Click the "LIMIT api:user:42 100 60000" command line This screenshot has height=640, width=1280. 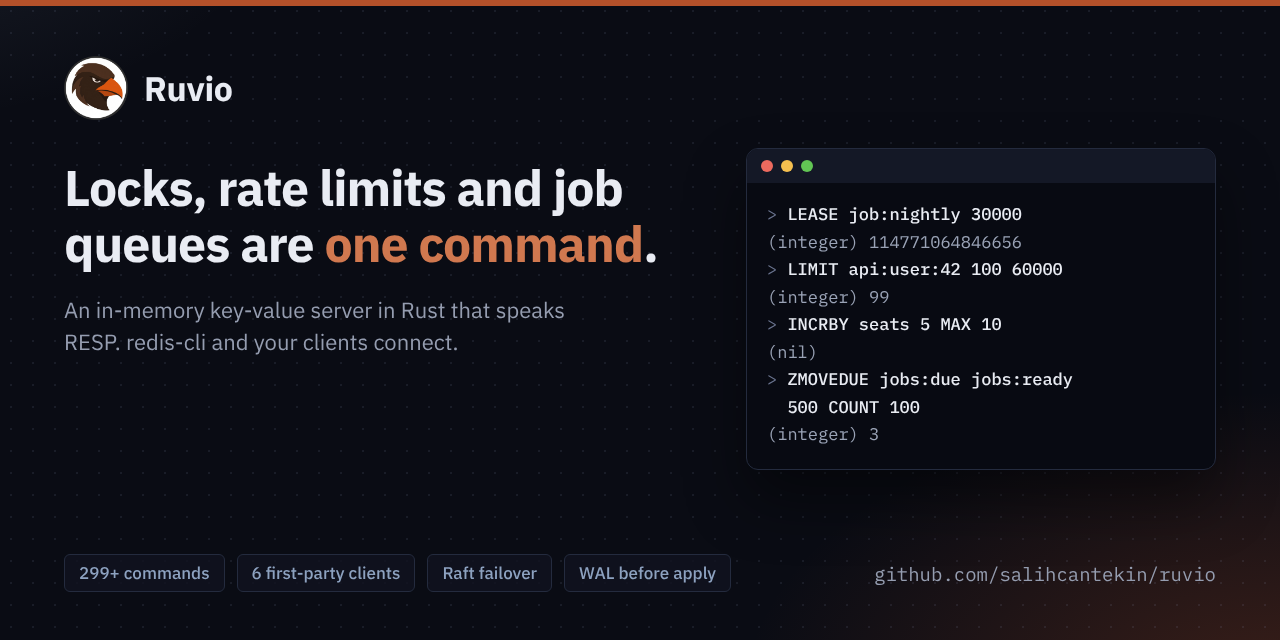click(x=915, y=270)
